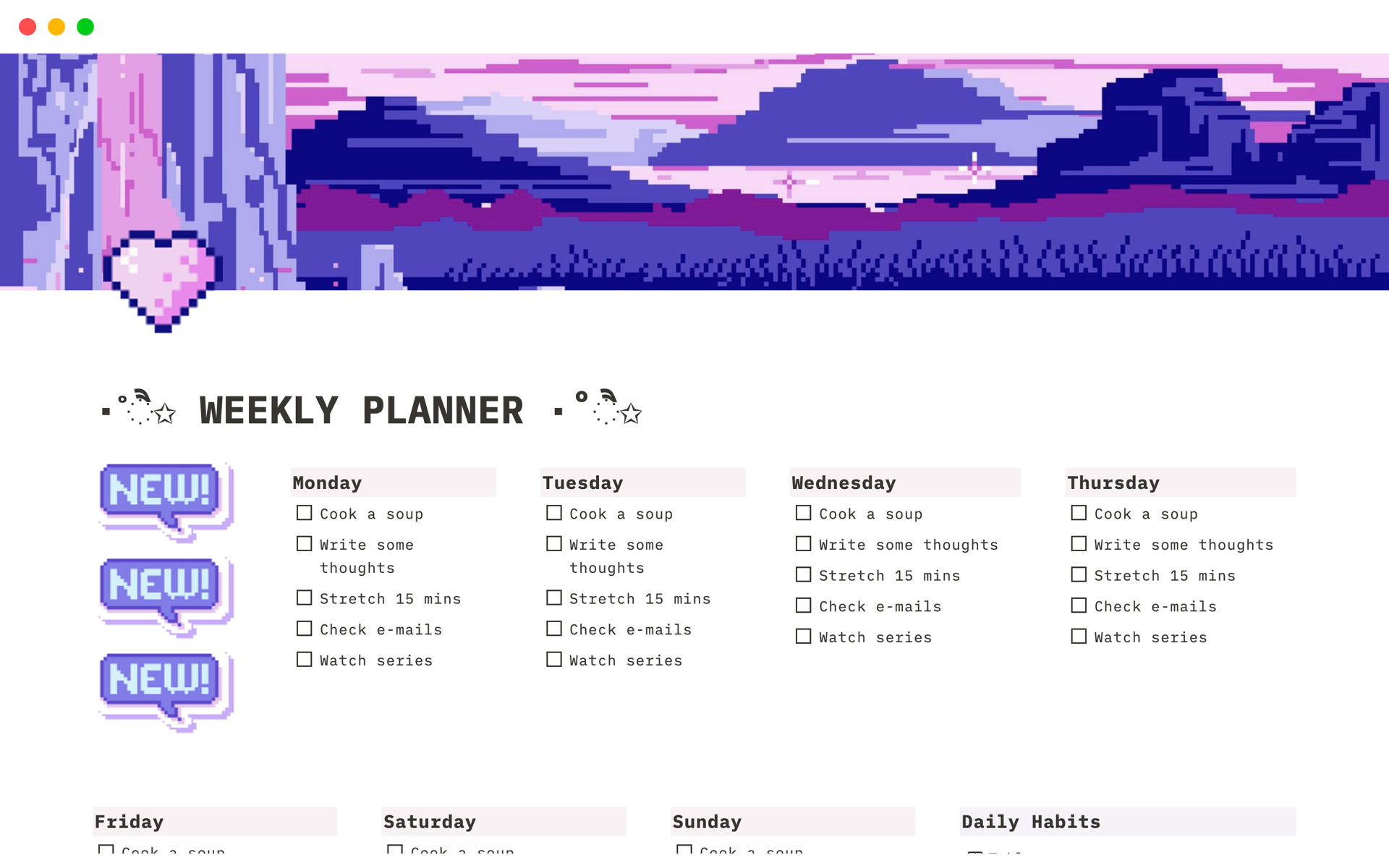Toggle Cook a soup Monday checkbox
Image resolution: width=1389 pixels, height=868 pixels.
(x=304, y=514)
